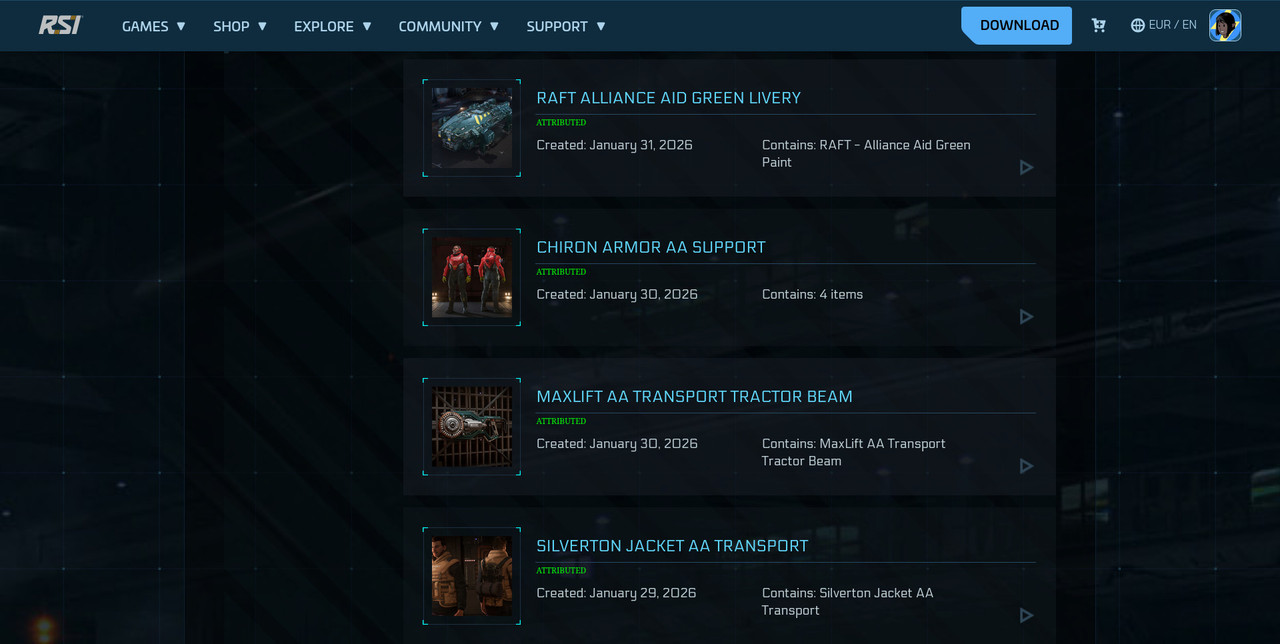The image size is (1280, 644).
Task: Click 'Contains: RAFT - Alliance Aid Green Paint'
Action: point(866,153)
